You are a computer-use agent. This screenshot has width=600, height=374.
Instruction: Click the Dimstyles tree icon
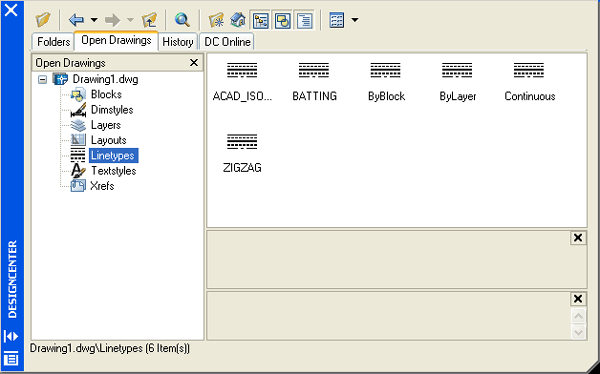(x=78, y=110)
